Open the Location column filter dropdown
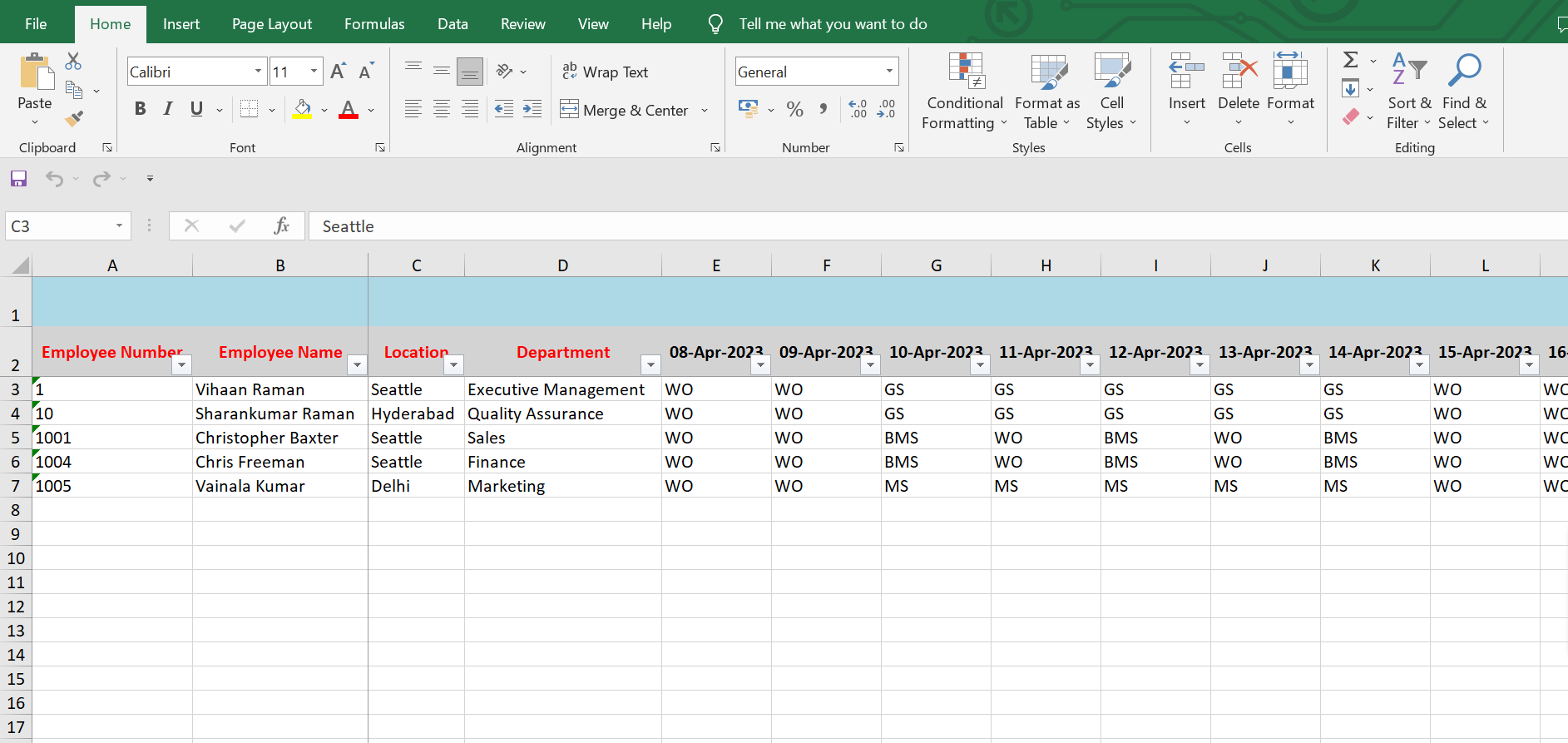The height and width of the screenshot is (743, 1568). (453, 365)
